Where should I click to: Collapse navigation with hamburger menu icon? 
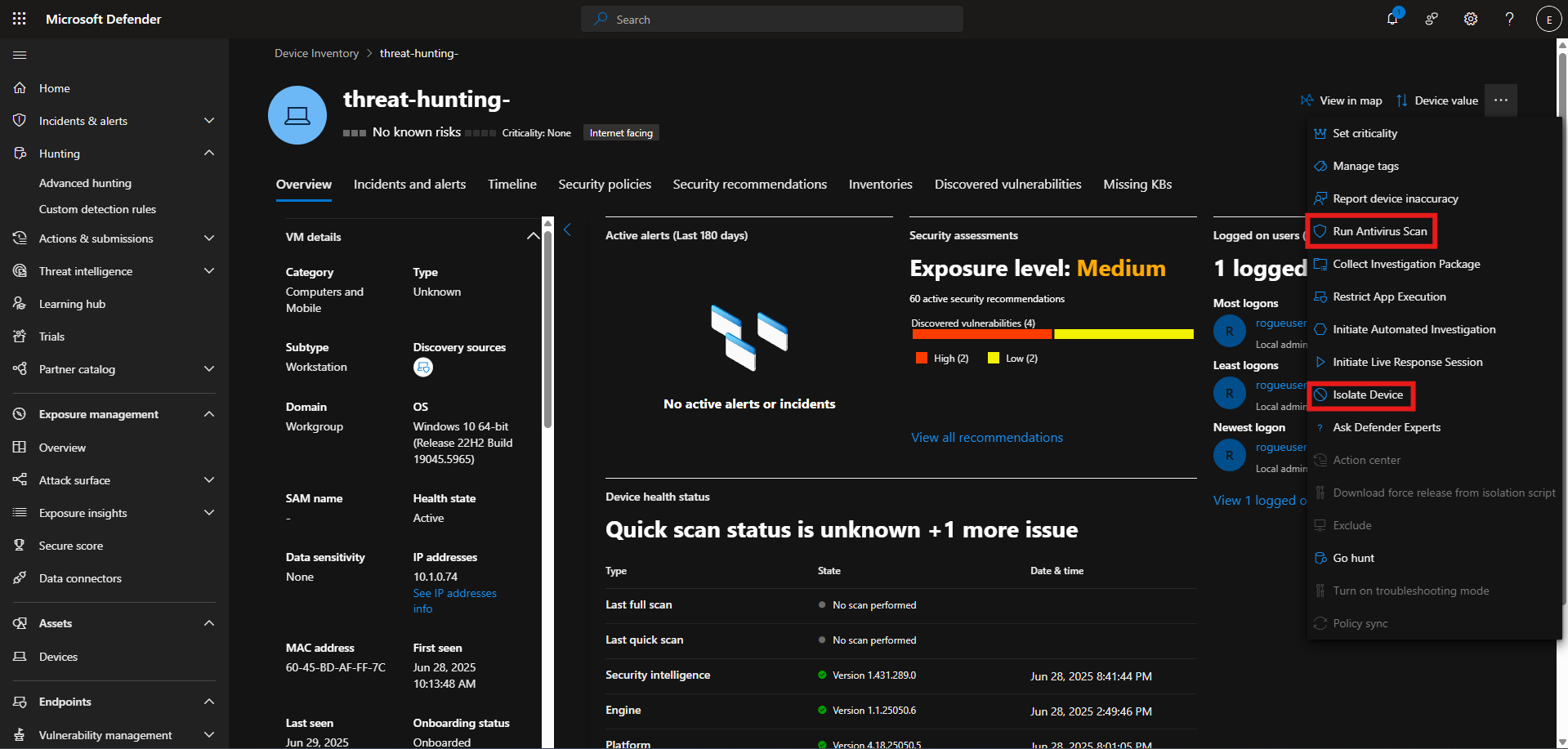point(20,55)
